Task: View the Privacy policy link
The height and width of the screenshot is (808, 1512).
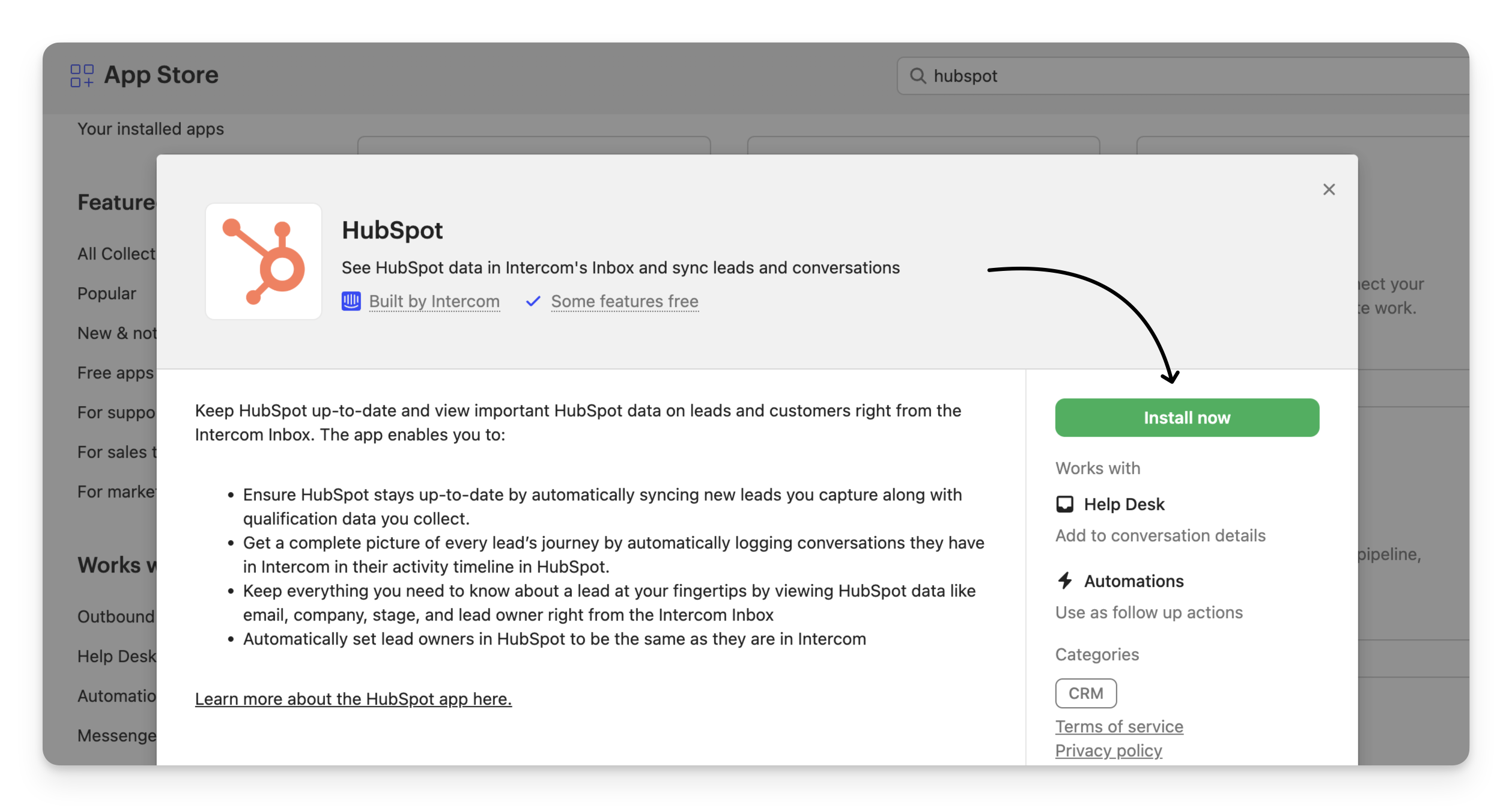Action: [1108, 750]
